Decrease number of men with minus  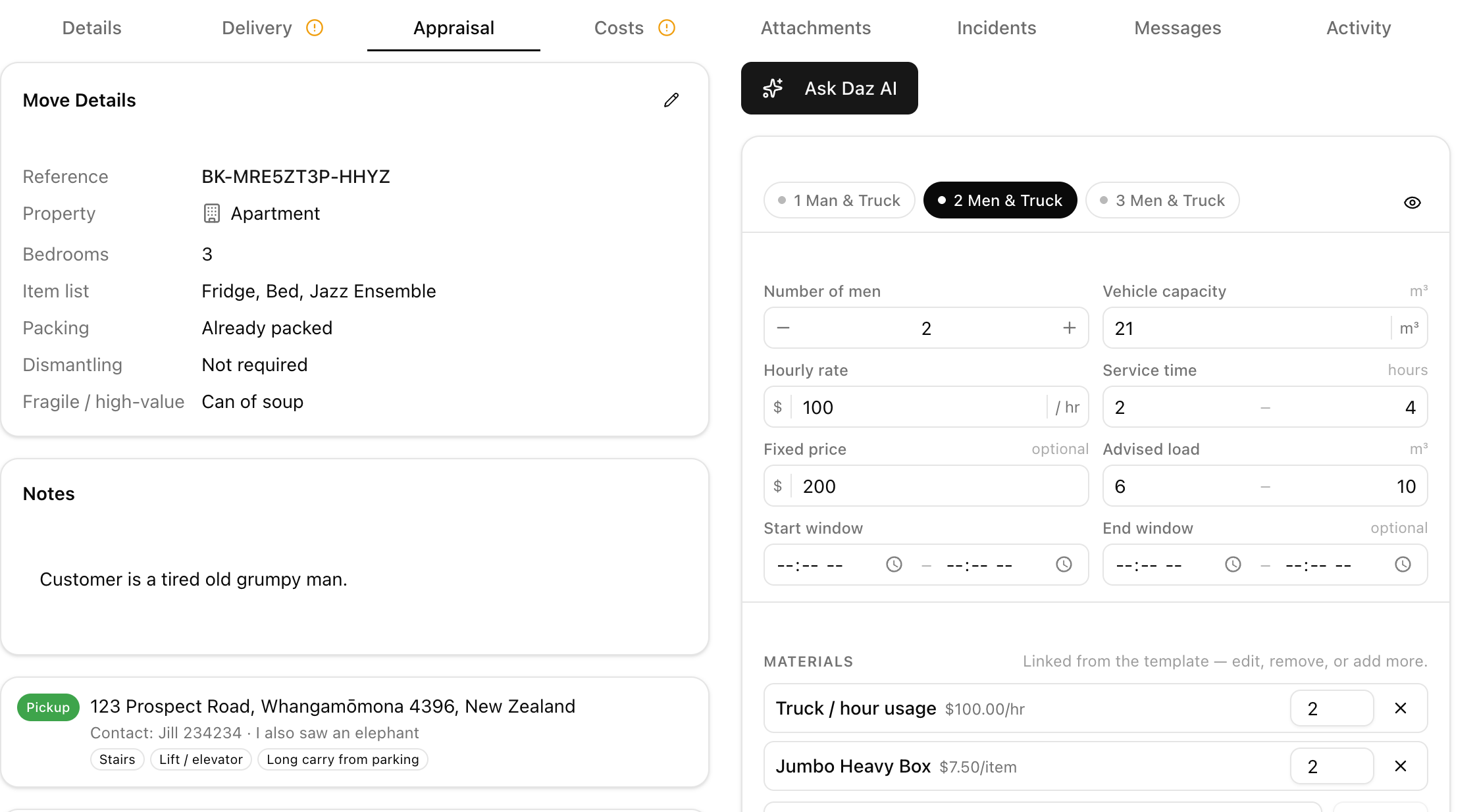coord(783,328)
